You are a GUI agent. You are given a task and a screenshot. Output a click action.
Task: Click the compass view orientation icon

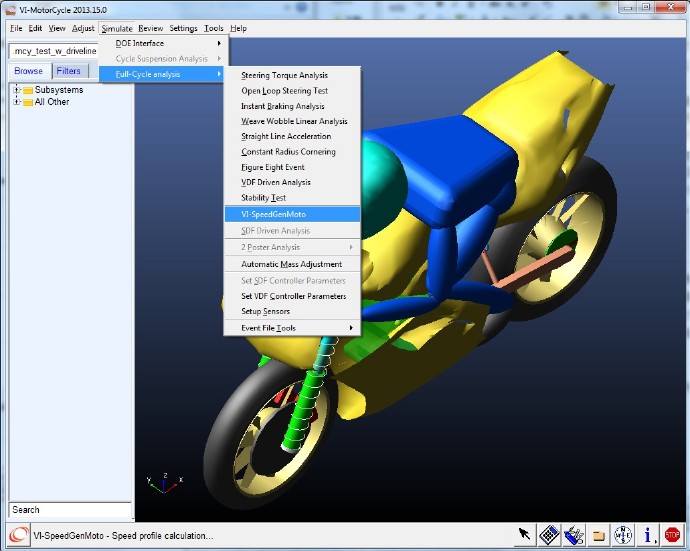623,535
